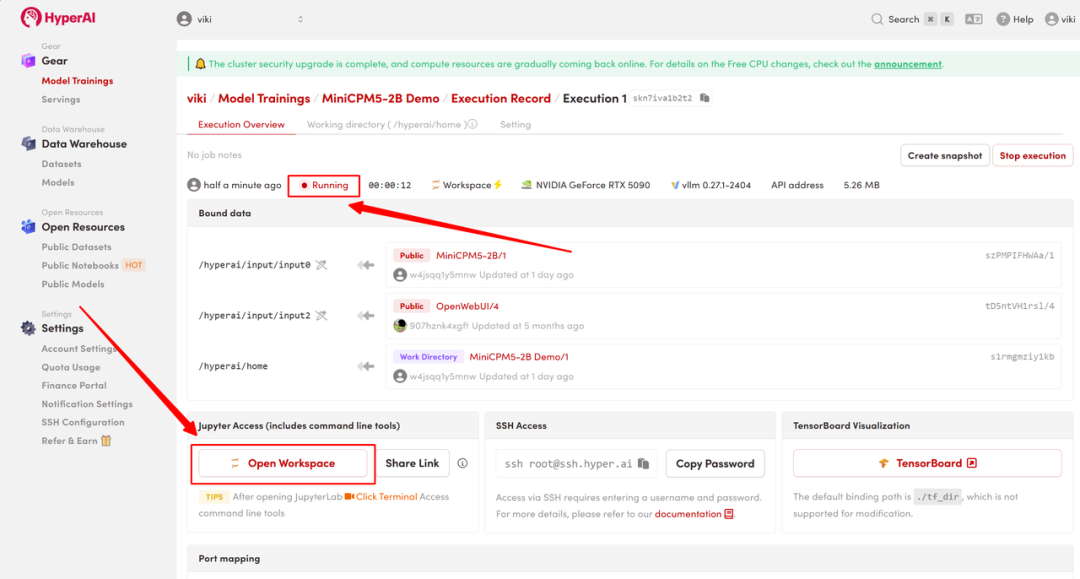Copy the SSH command with clipboard icon
Screen dimensions: 1080x579
click(643, 463)
